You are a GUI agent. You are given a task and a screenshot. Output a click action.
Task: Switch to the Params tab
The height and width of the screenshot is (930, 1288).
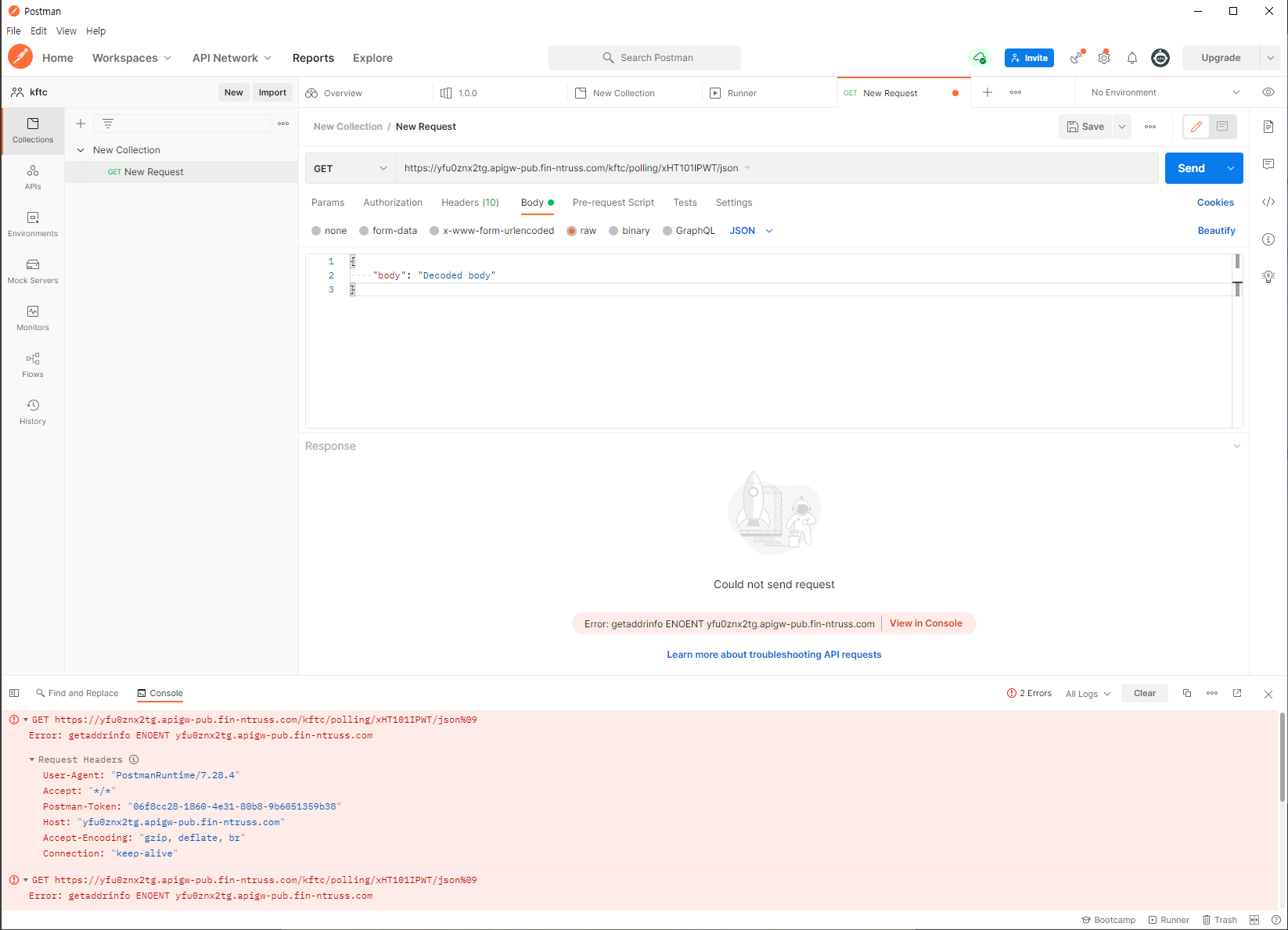click(x=328, y=203)
